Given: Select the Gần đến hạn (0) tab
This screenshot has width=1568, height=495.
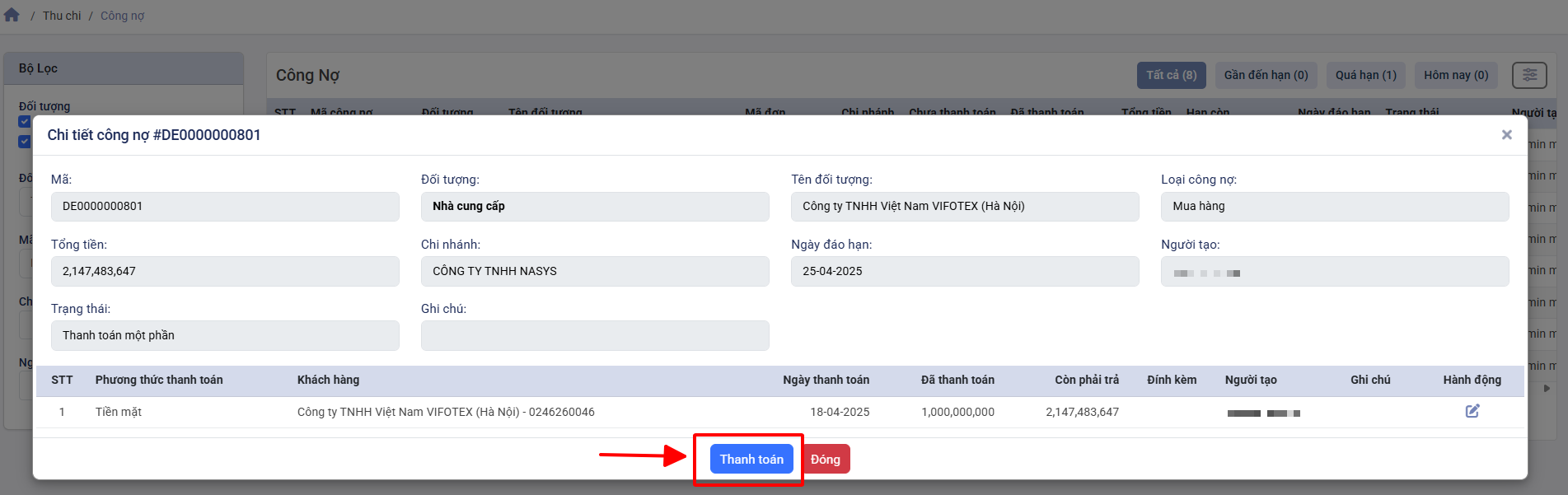Looking at the screenshot, I should 1266,75.
